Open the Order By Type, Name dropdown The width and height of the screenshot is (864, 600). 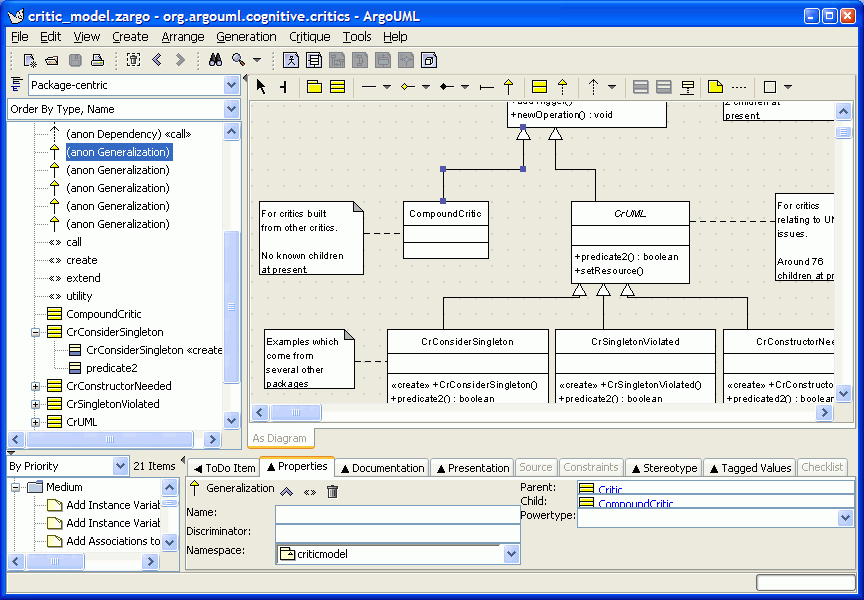pos(231,109)
